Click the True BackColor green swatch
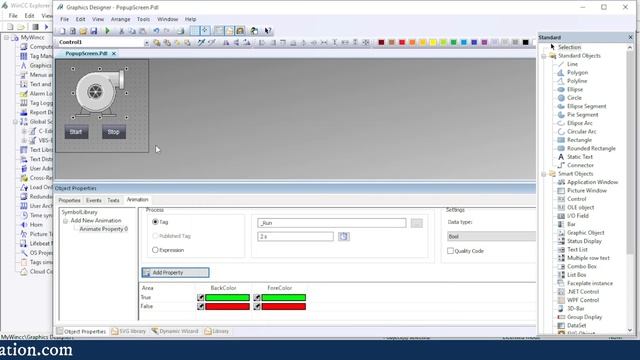The height and width of the screenshot is (360, 640). click(227, 298)
